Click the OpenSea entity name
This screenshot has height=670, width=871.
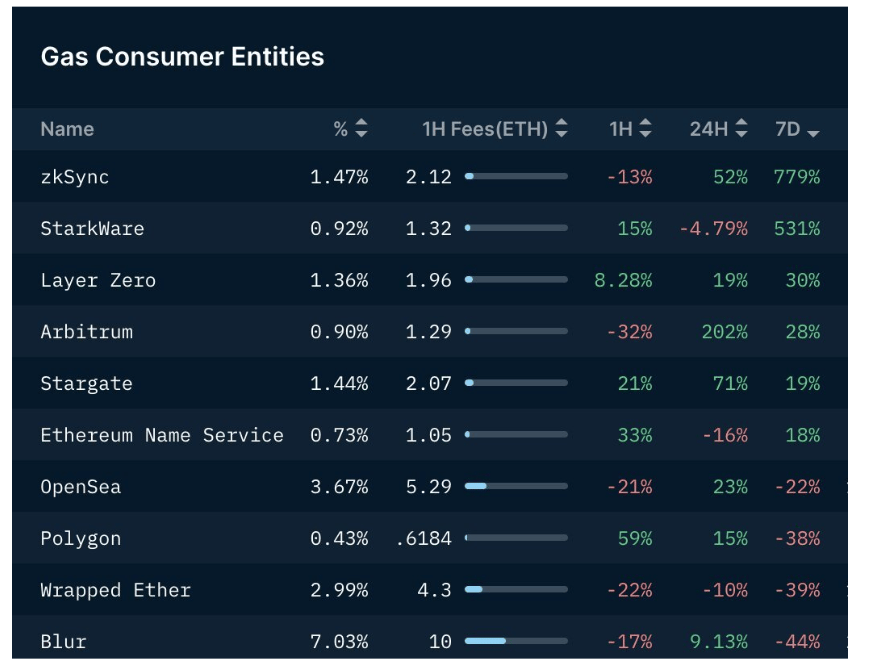click(81, 487)
